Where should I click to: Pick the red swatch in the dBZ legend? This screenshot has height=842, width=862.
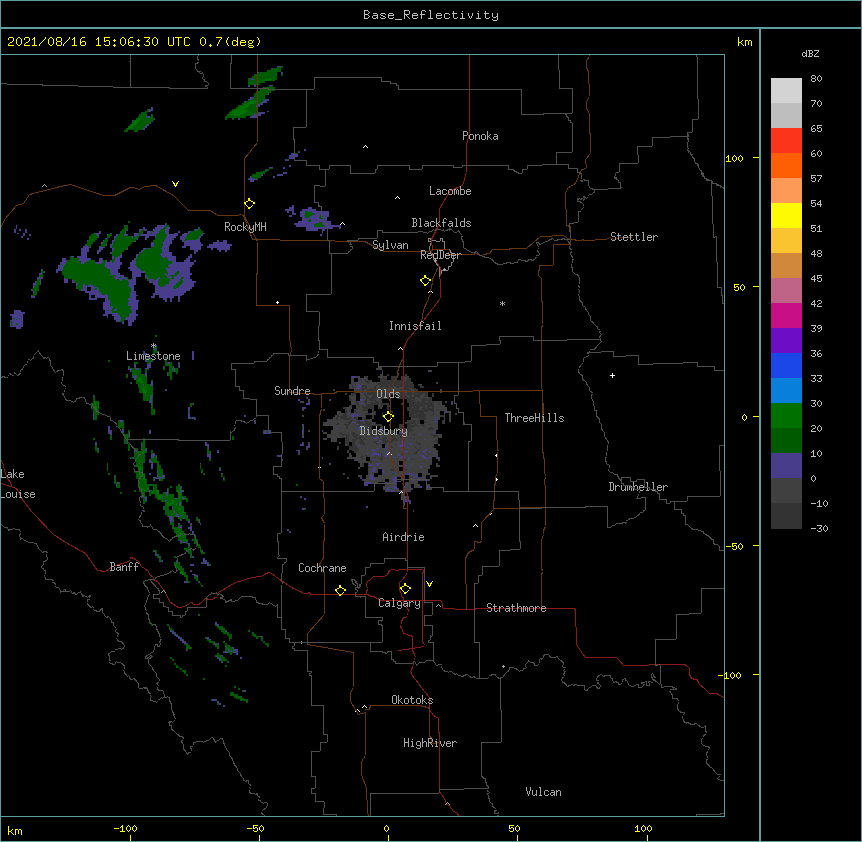coord(786,141)
